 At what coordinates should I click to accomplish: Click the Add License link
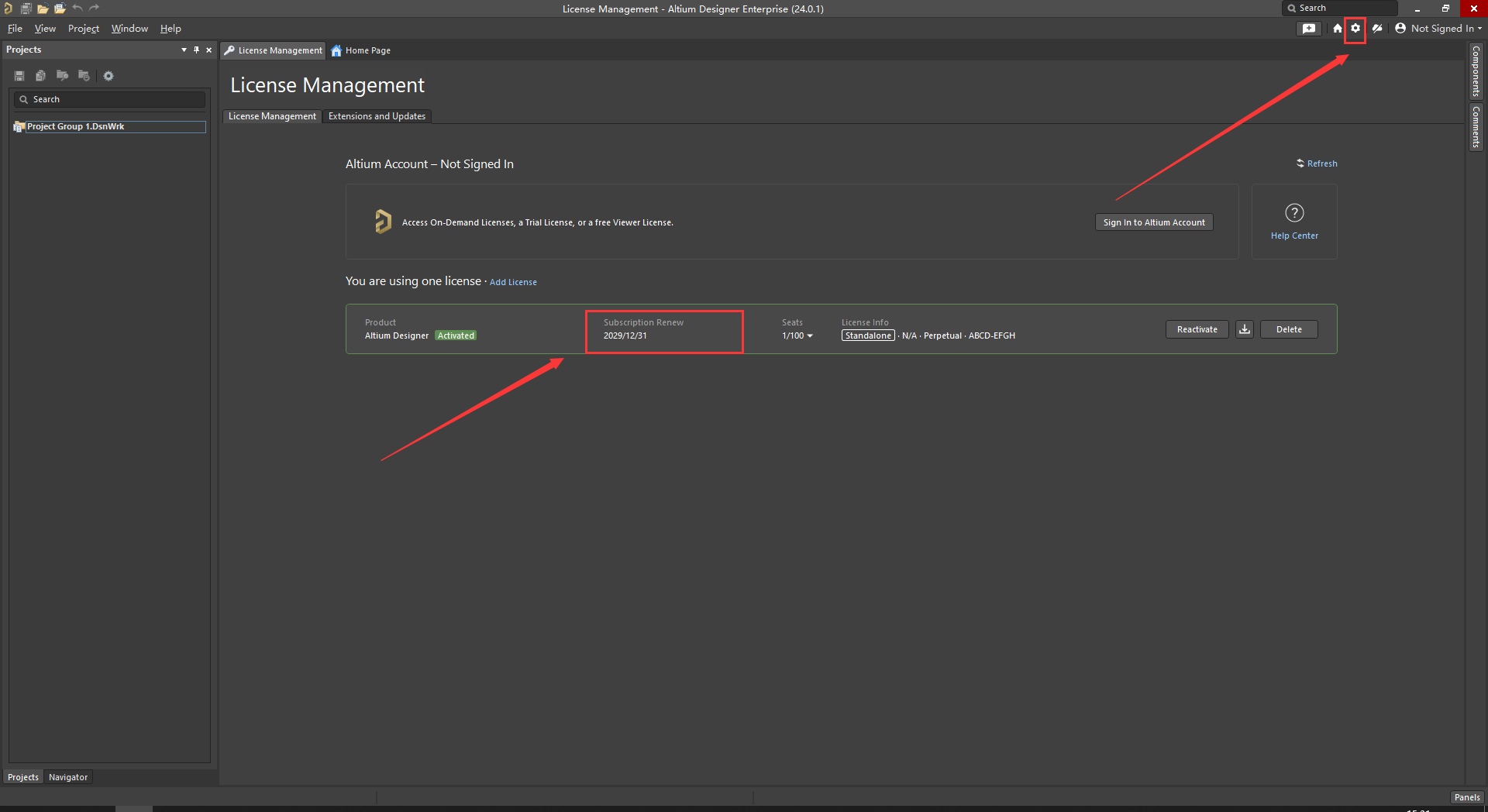tap(513, 282)
